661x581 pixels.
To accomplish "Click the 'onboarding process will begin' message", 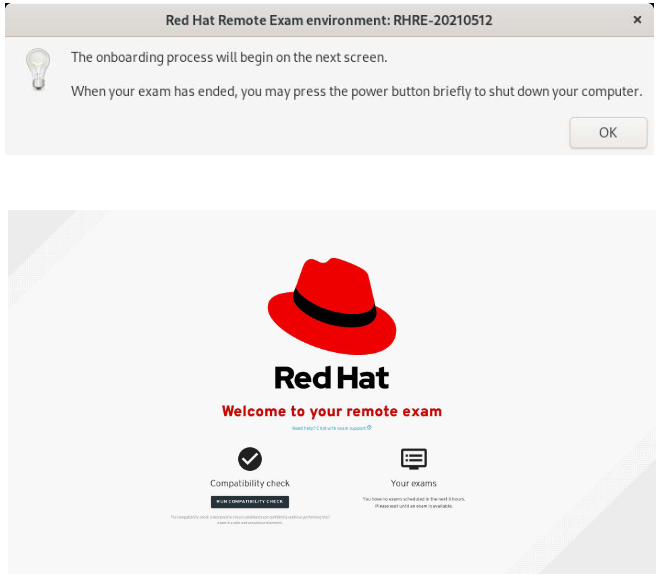I will click(229, 57).
